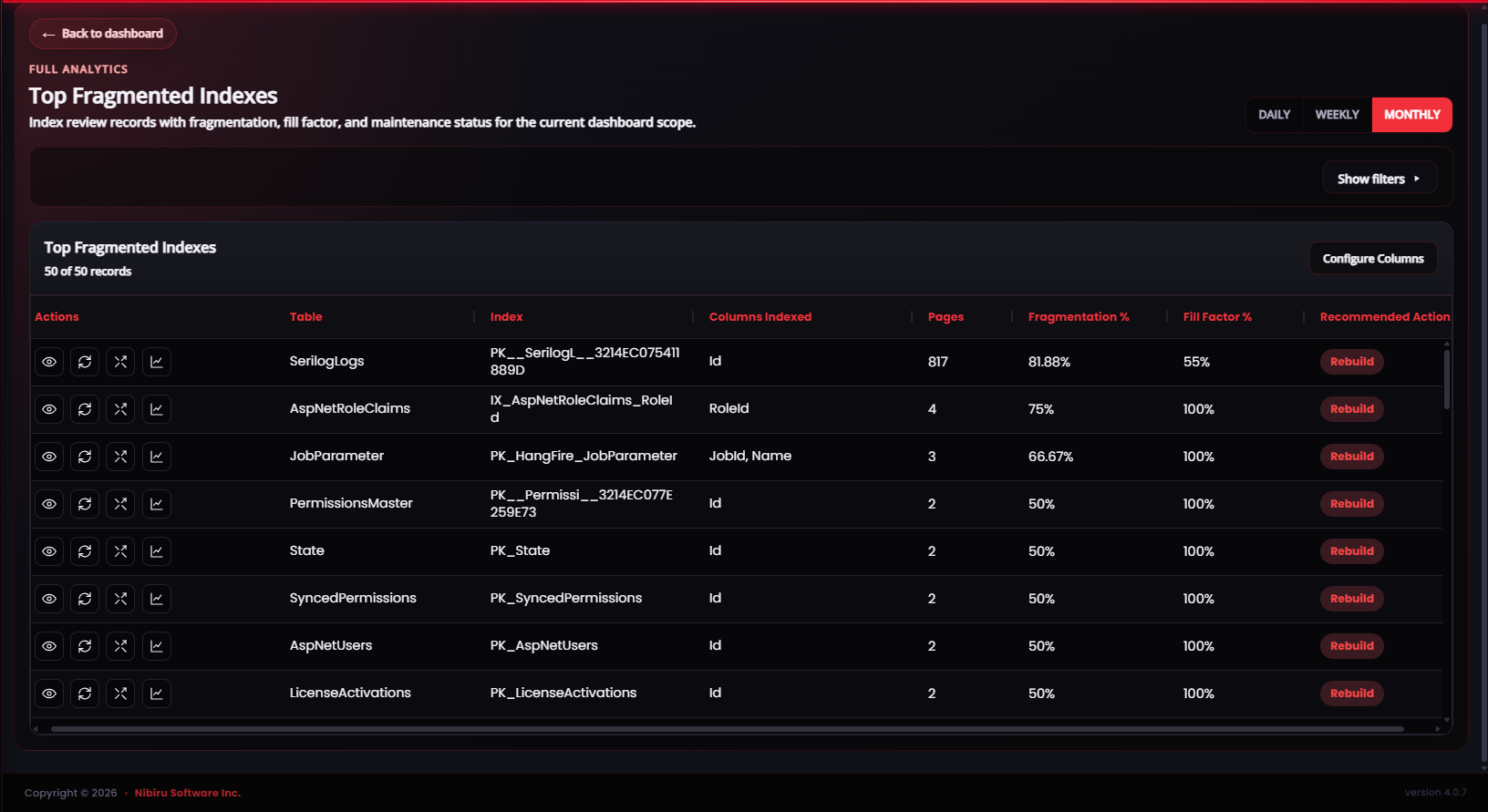Click reorganize arrows icon in AspNetUsers row

click(120, 646)
